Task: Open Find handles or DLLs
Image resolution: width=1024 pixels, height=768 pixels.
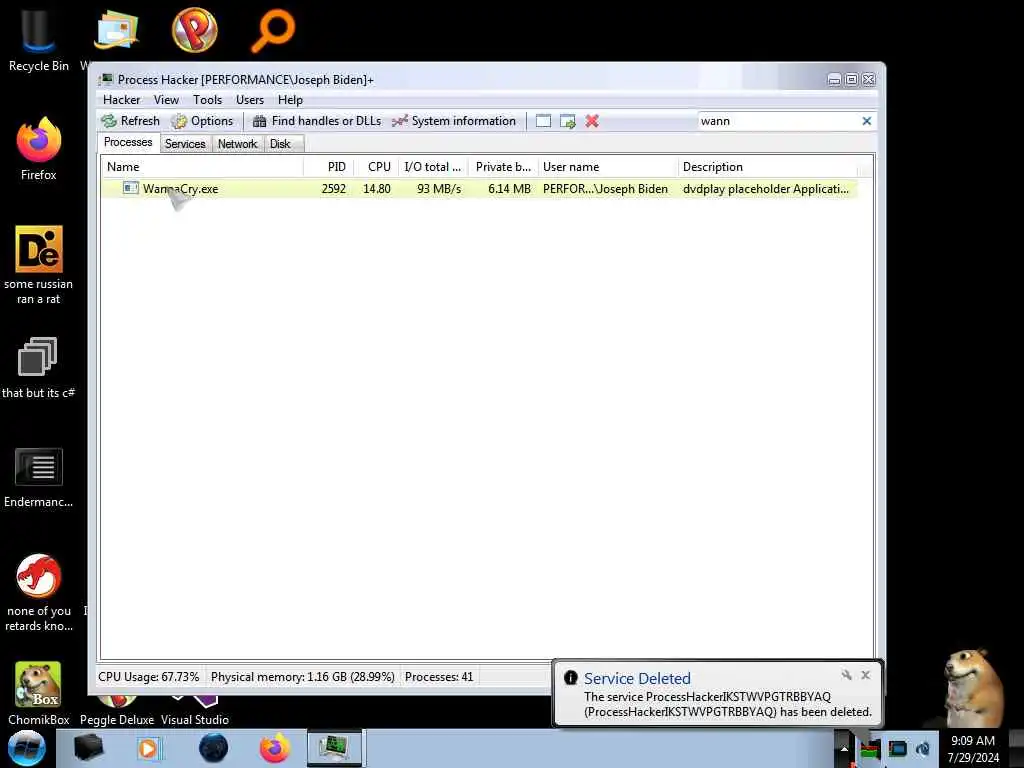Action: (317, 121)
